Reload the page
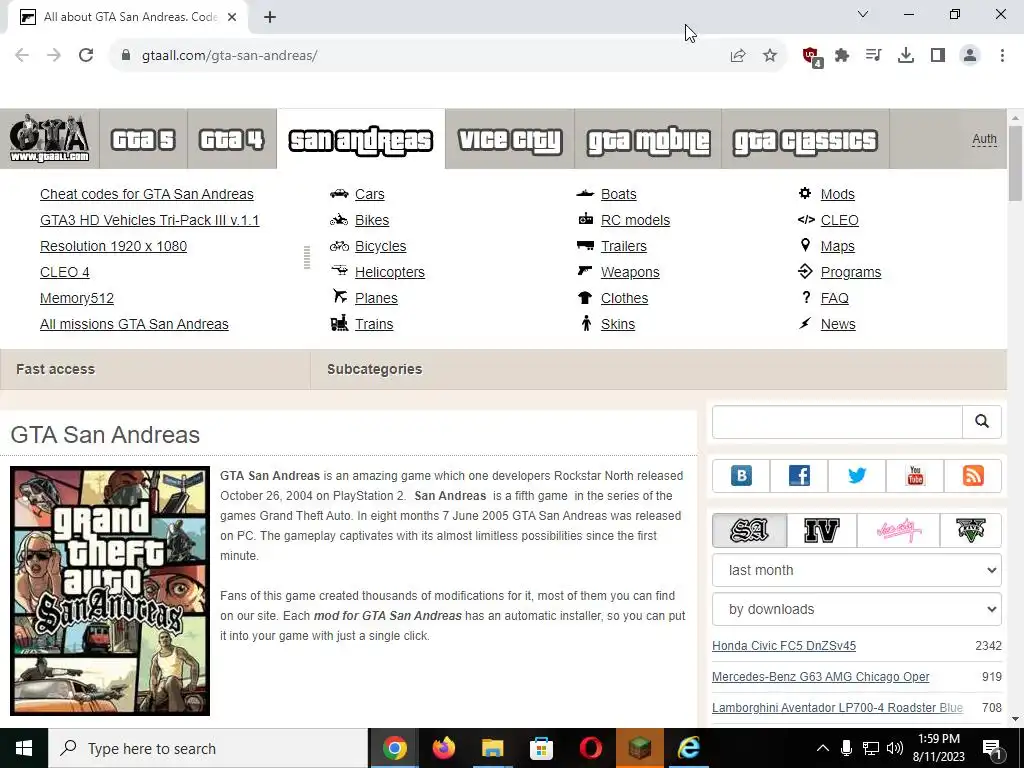 tap(86, 56)
